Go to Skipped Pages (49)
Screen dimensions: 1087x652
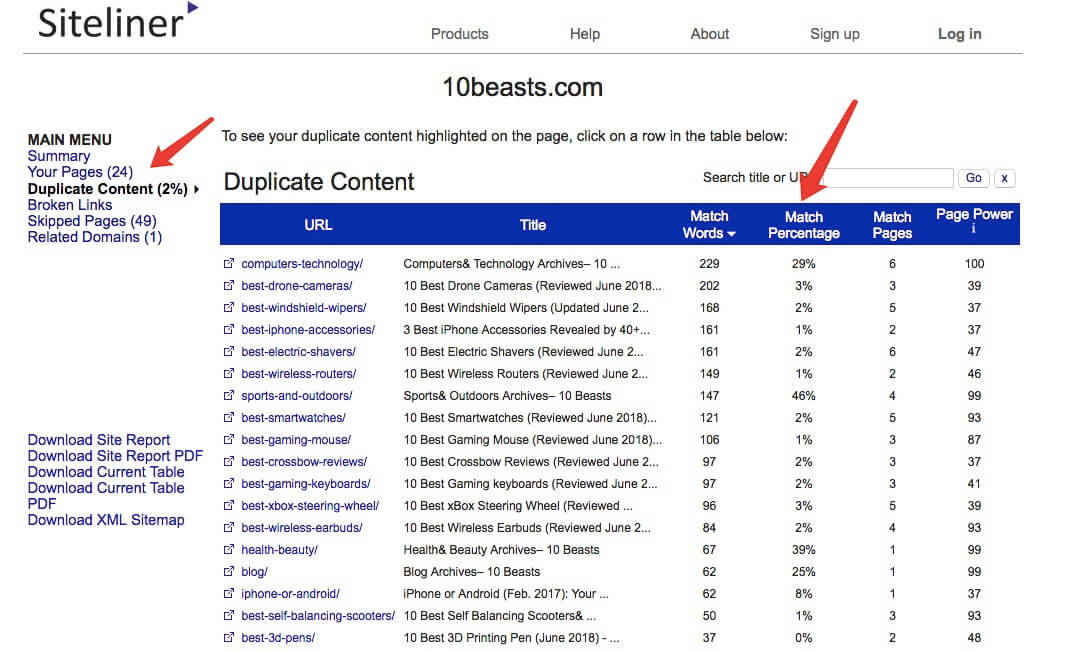pos(92,221)
